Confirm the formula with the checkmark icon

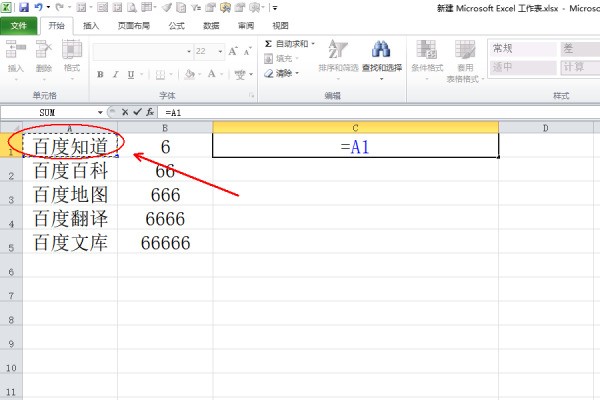[x=136, y=113]
